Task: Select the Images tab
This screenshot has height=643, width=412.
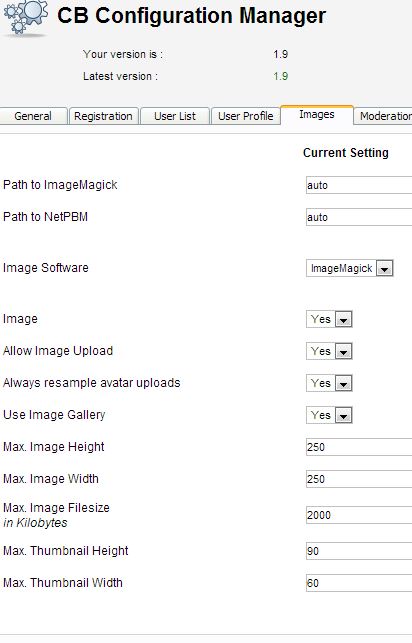Action: point(316,115)
